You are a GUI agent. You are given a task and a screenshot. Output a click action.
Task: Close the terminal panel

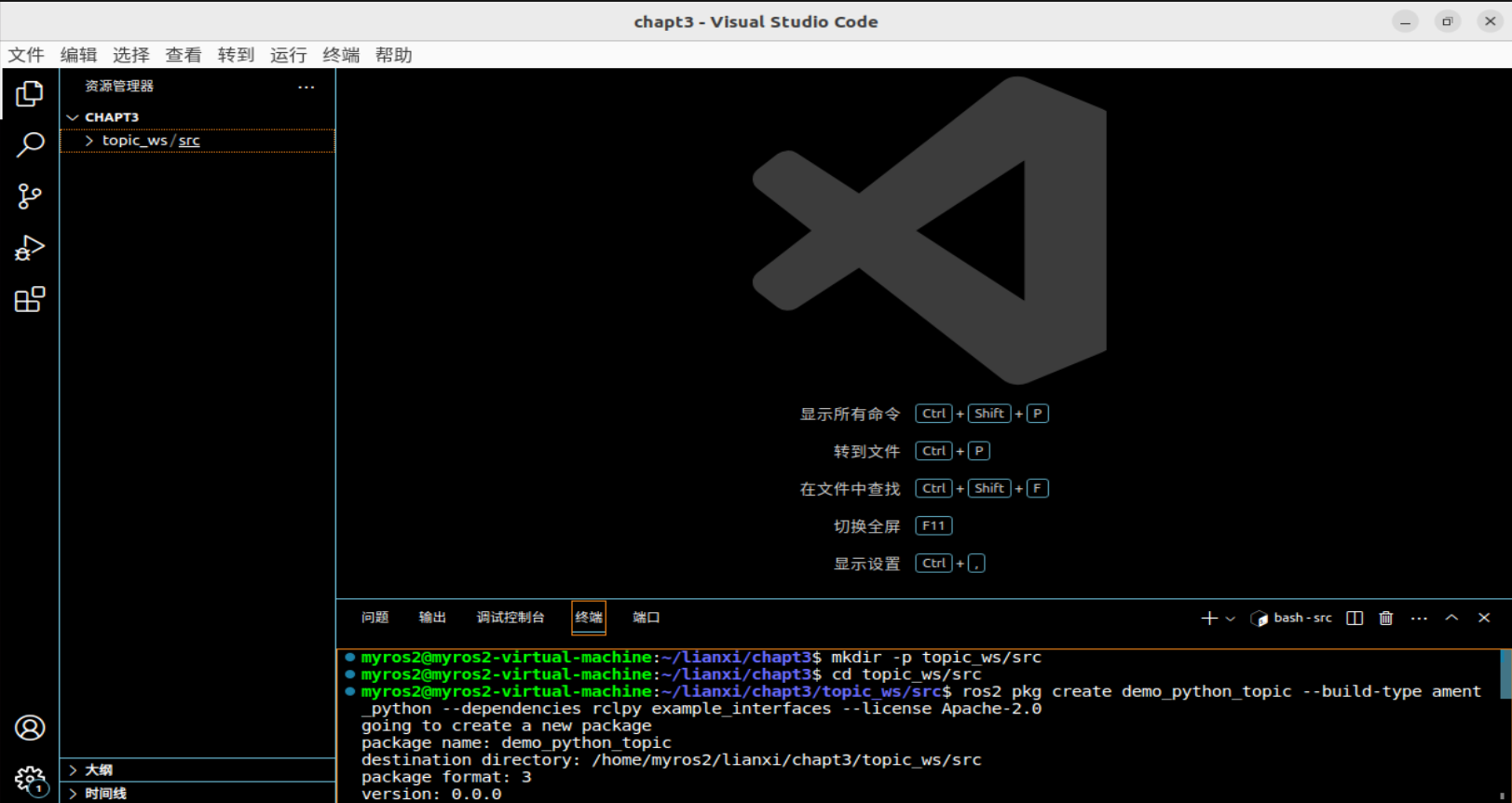coord(1484,618)
